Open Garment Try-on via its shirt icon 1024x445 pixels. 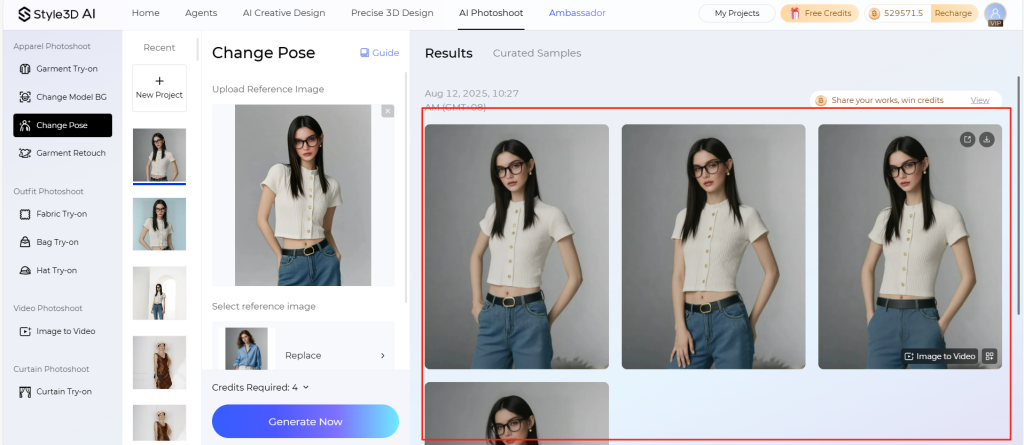pos(25,69)
